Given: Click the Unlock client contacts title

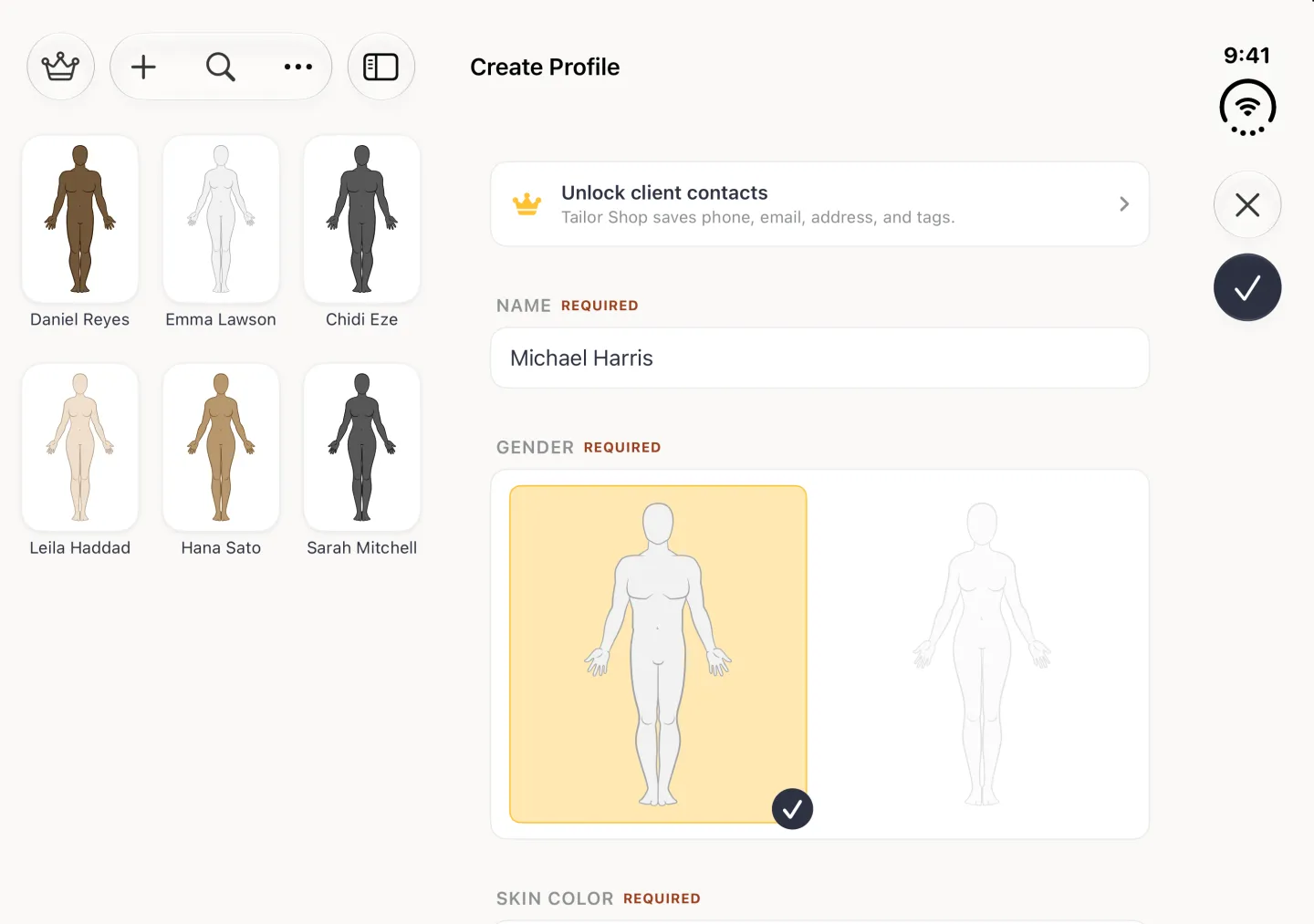Looking at the screenshot, I should [x=664, y=192].
